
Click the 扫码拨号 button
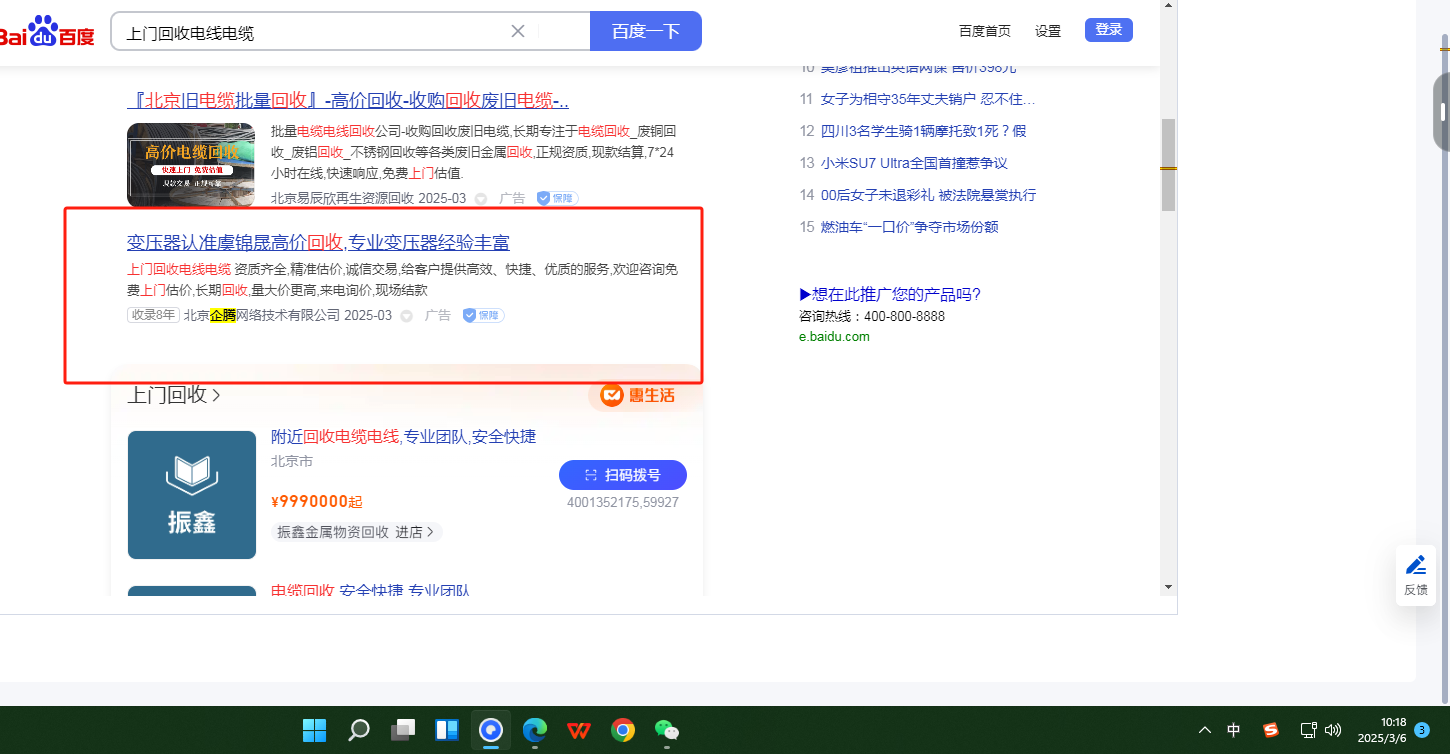622,475
